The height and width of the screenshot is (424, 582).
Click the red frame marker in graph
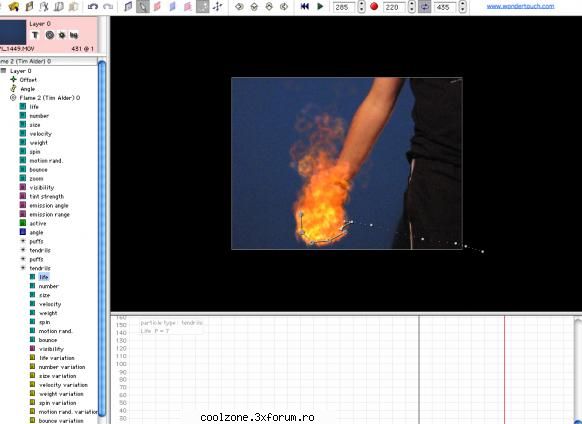point(504,369)
